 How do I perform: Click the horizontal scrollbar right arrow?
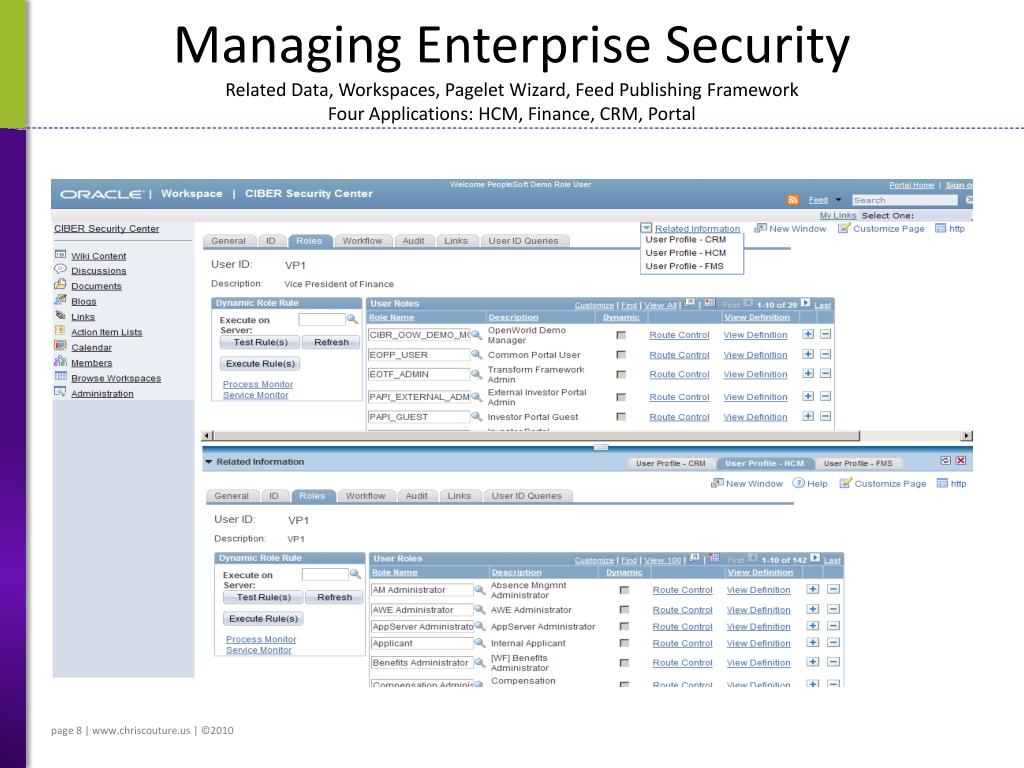click(967, 436)
